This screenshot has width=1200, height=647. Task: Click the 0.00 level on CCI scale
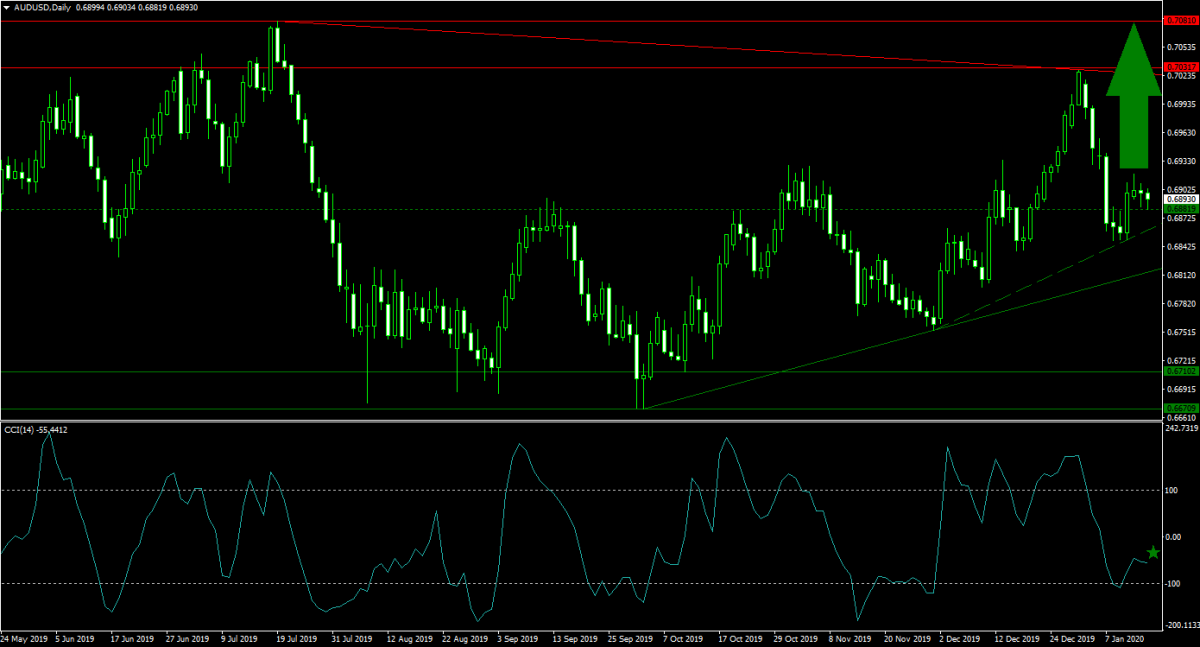[x=1174, y=537]
